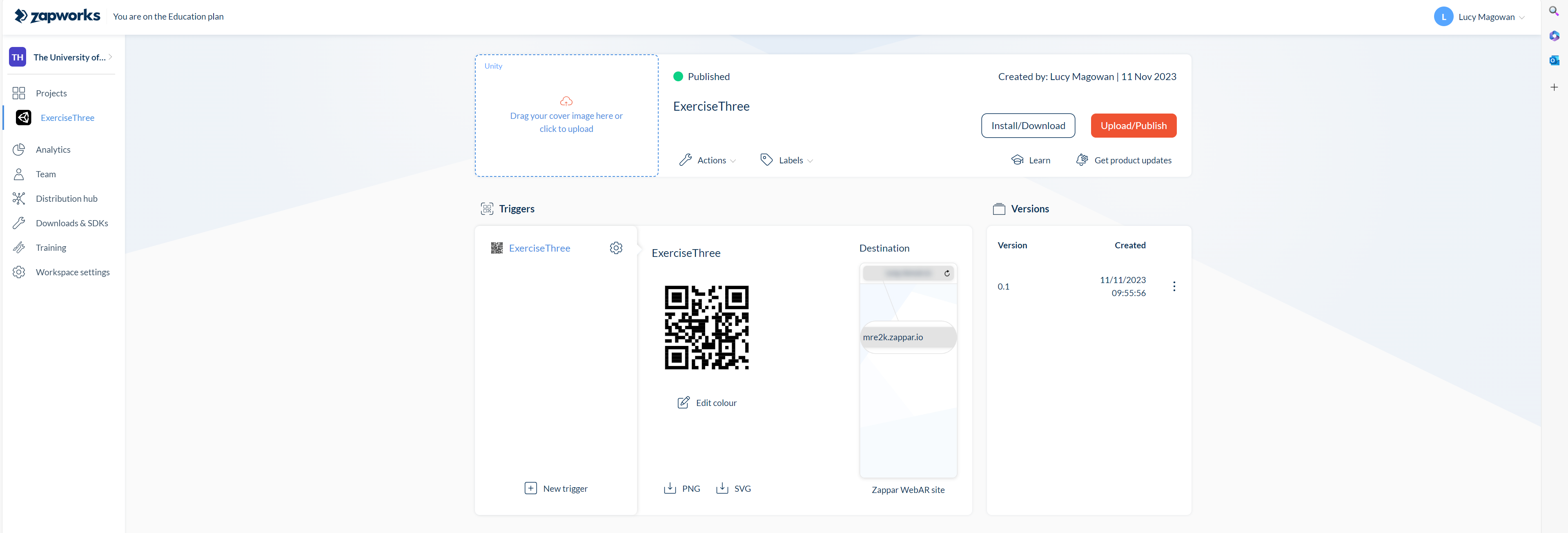The image size is (1568, 533).
Task: Open trigger settings gear for ExerciseThree
Action: (x=616, y=248)
